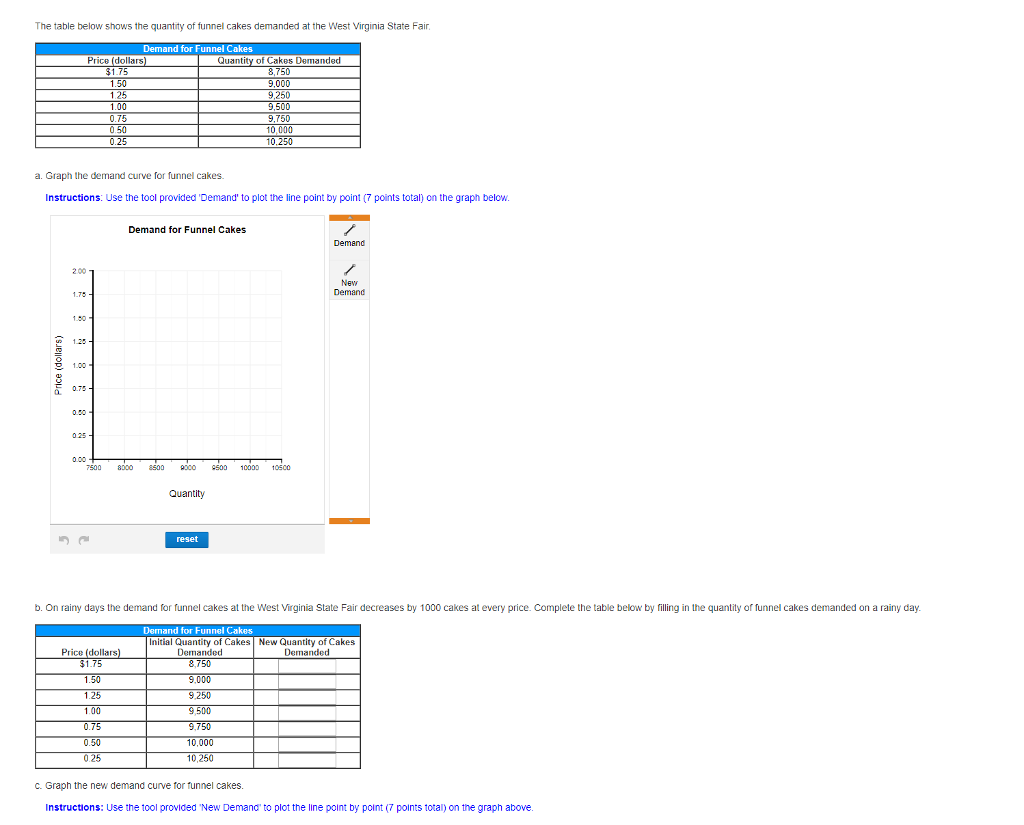Click the orange down arrow under the tool palette
The width and height of the screenshot is (1024, 825).
[349, 520]
